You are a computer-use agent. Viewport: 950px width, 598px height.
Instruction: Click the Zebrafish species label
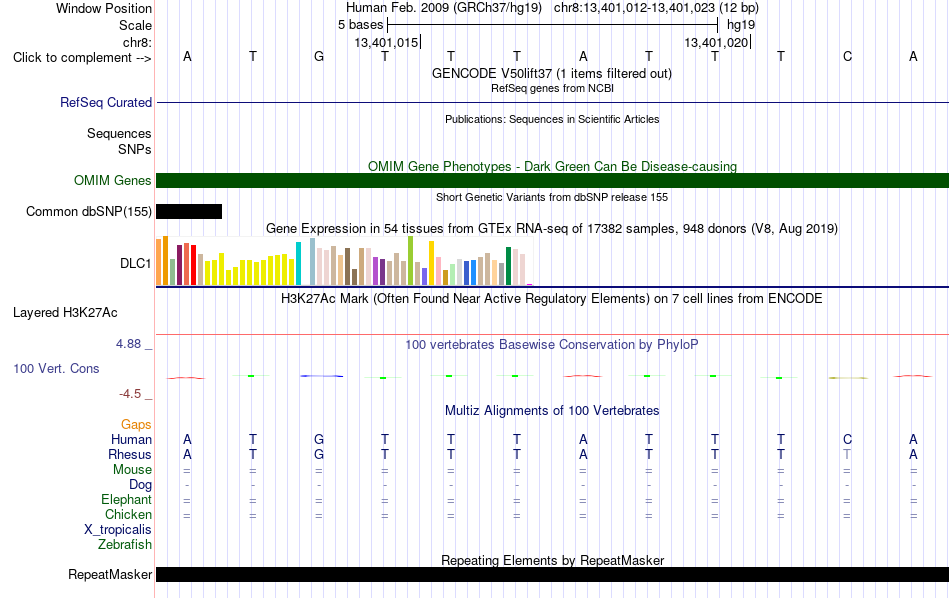click(125, 545)
